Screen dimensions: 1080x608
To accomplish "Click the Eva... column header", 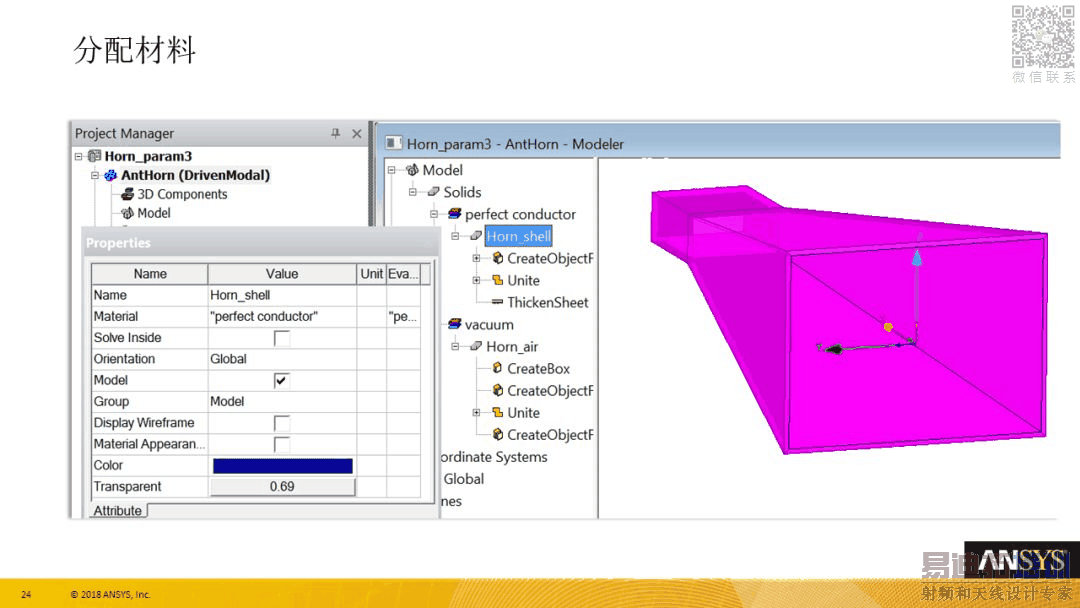I will (x=404, y=274).
